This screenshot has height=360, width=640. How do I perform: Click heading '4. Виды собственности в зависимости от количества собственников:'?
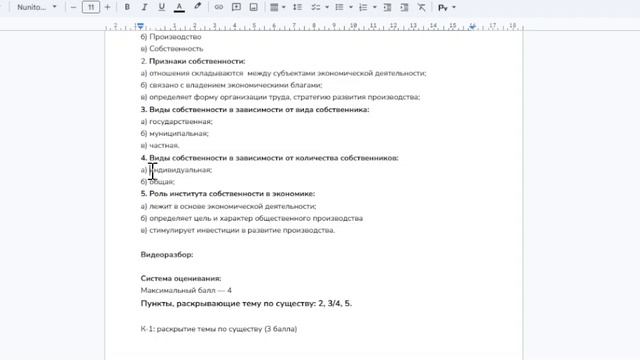(270, 158)
